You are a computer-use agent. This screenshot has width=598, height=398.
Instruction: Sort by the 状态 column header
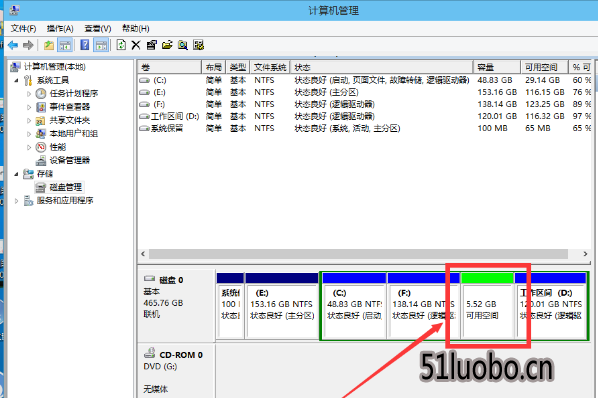click(381, 67)
